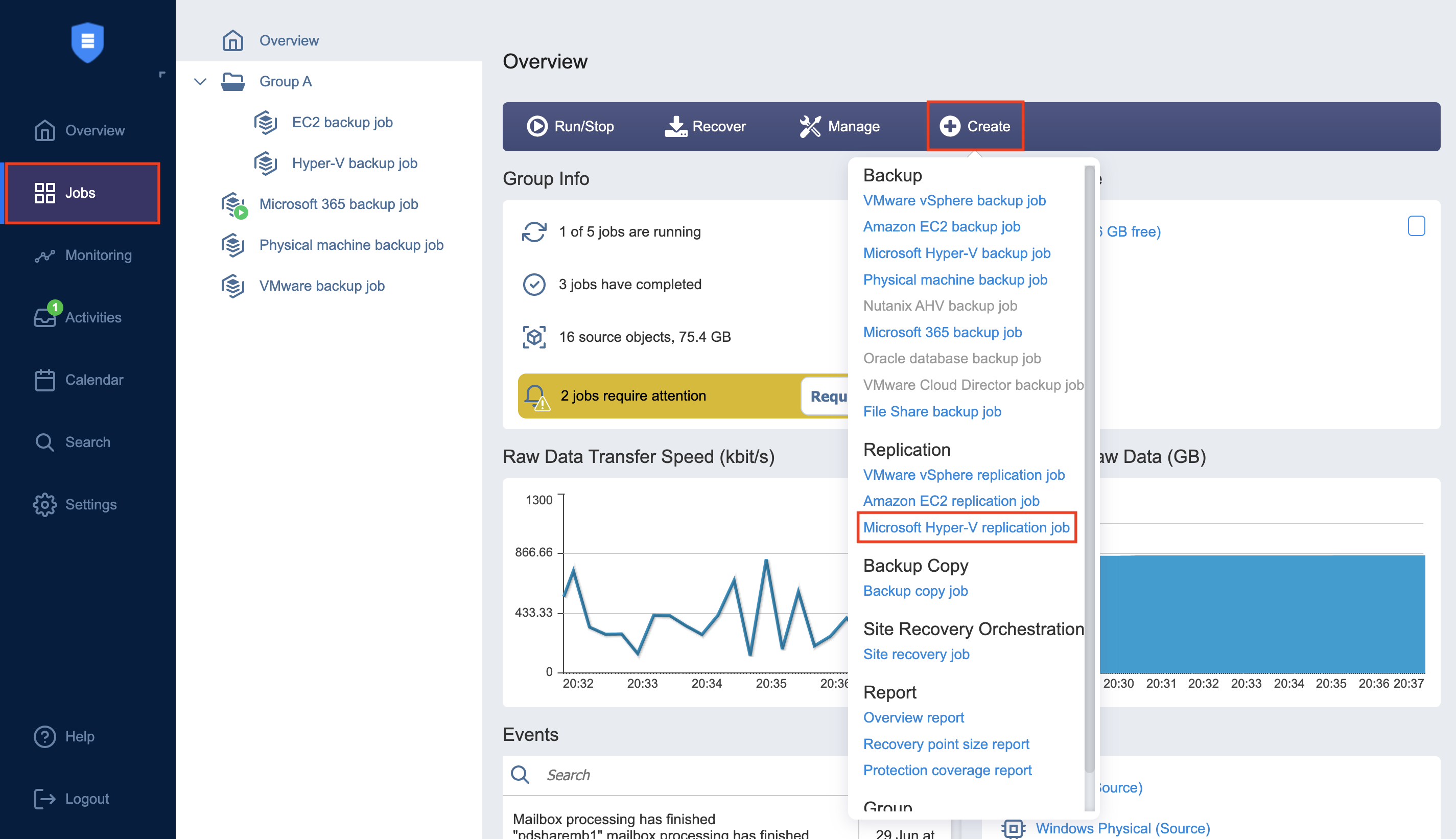Select the EC2 backup job icon

(266, 122)
